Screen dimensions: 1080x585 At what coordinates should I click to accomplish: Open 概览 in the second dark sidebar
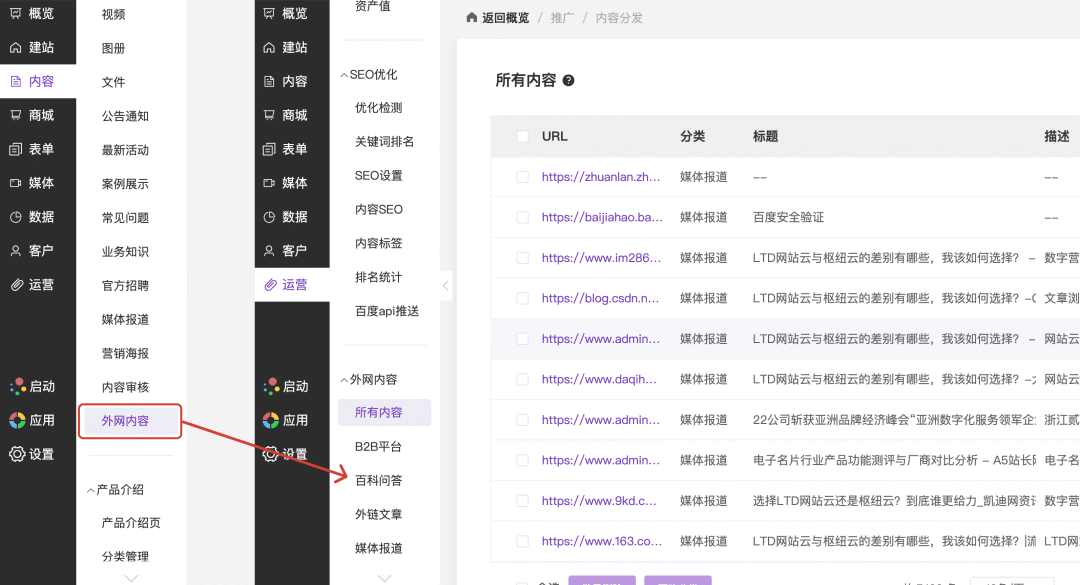286,13
